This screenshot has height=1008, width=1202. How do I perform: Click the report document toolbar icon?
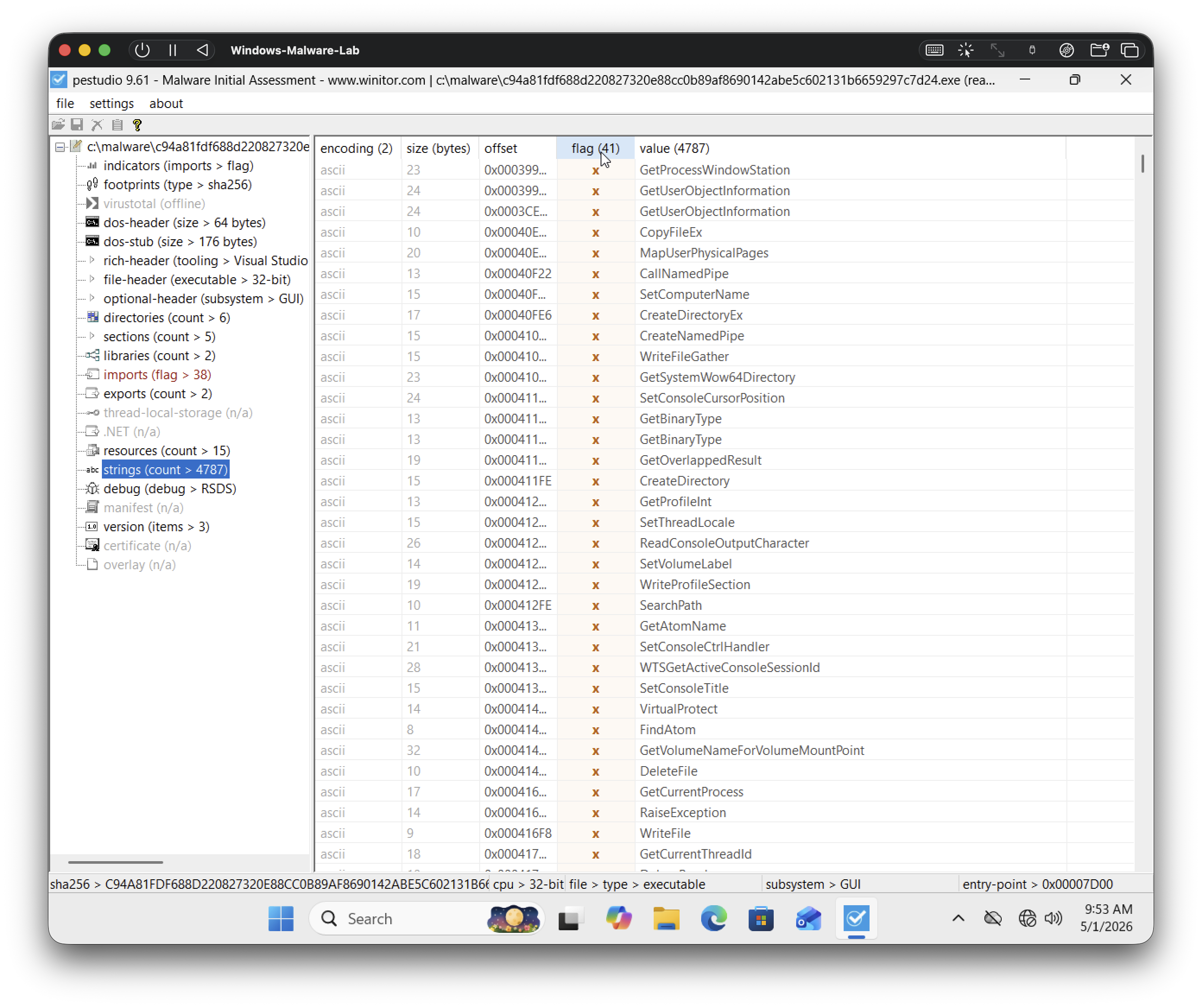(x=117, y=124)
